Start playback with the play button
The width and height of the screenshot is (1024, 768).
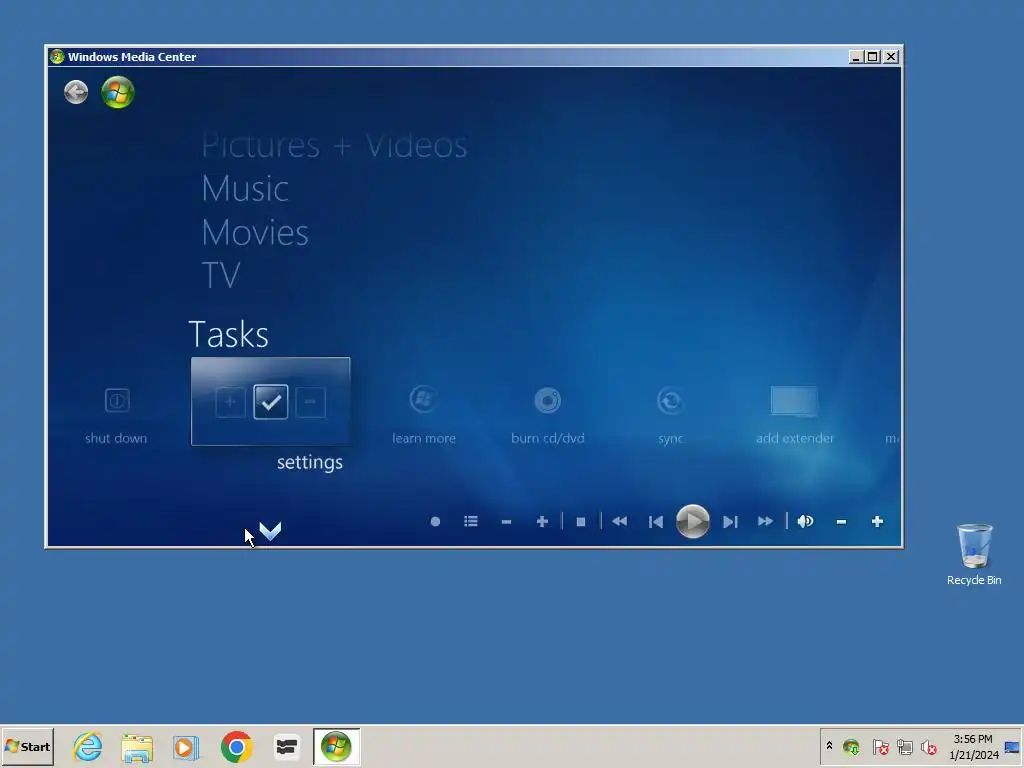[x=693, y=522]
